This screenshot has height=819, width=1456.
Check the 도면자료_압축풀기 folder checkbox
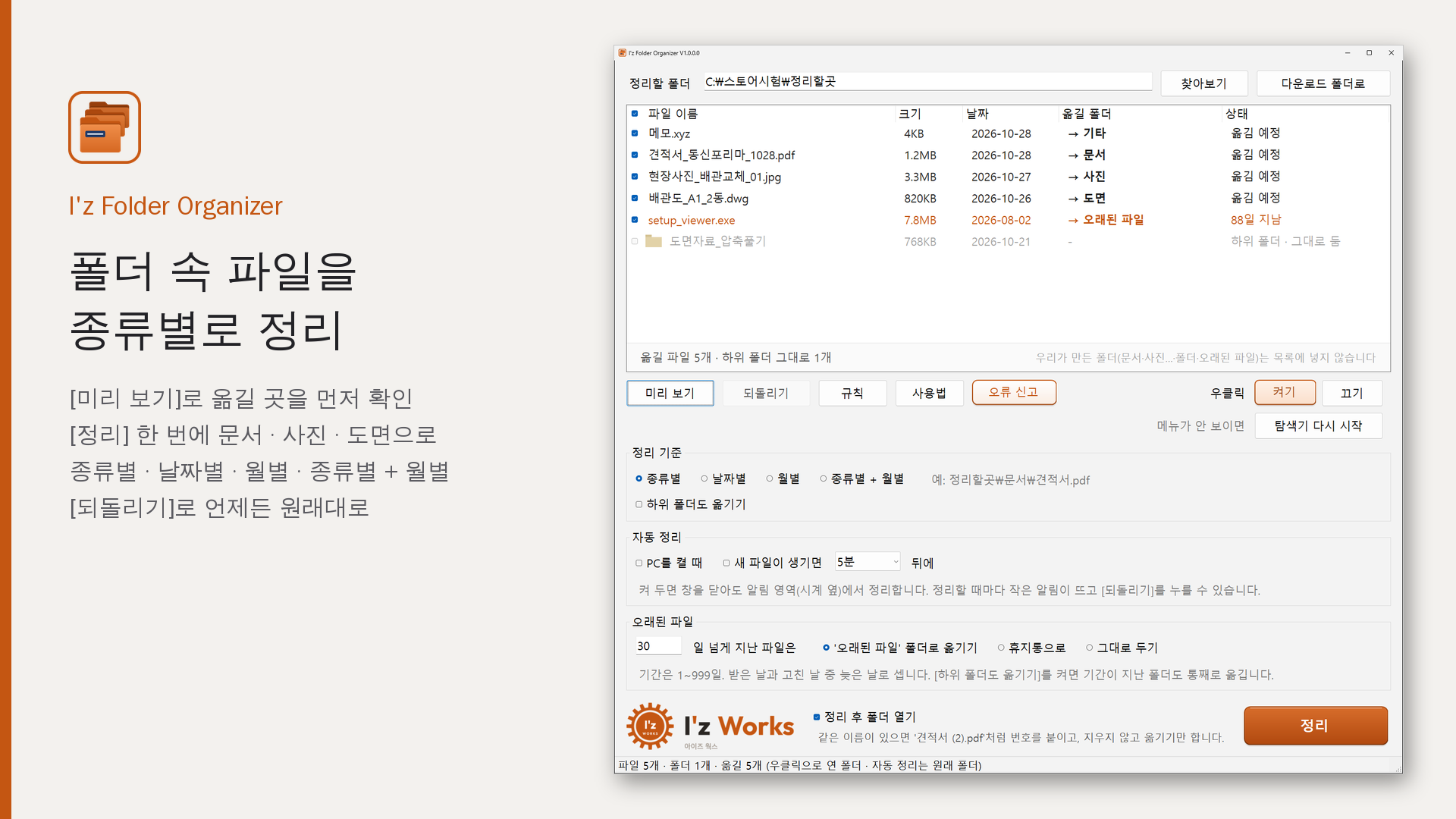pyautogui.click(x=635, y=241)
